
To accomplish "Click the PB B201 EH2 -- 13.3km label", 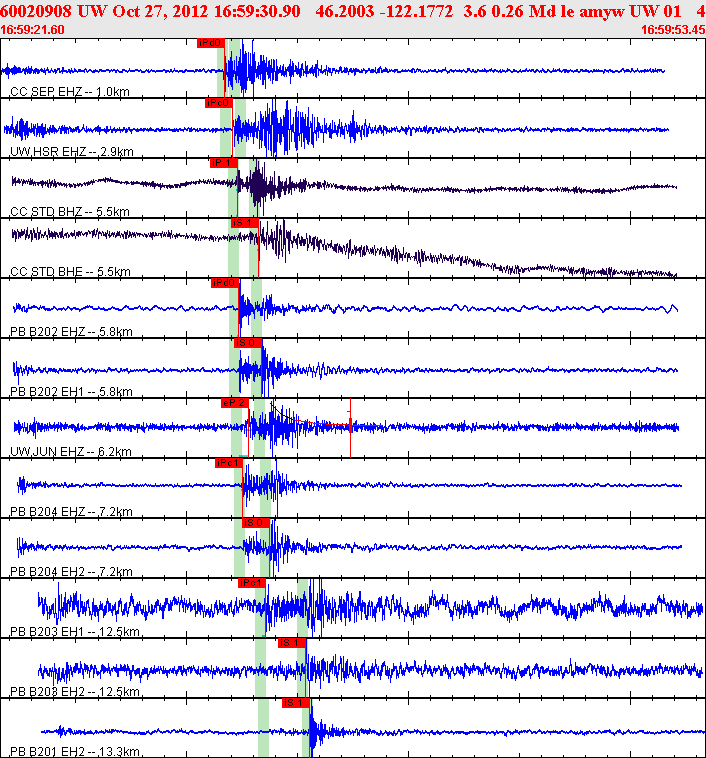I will (75, 751).
